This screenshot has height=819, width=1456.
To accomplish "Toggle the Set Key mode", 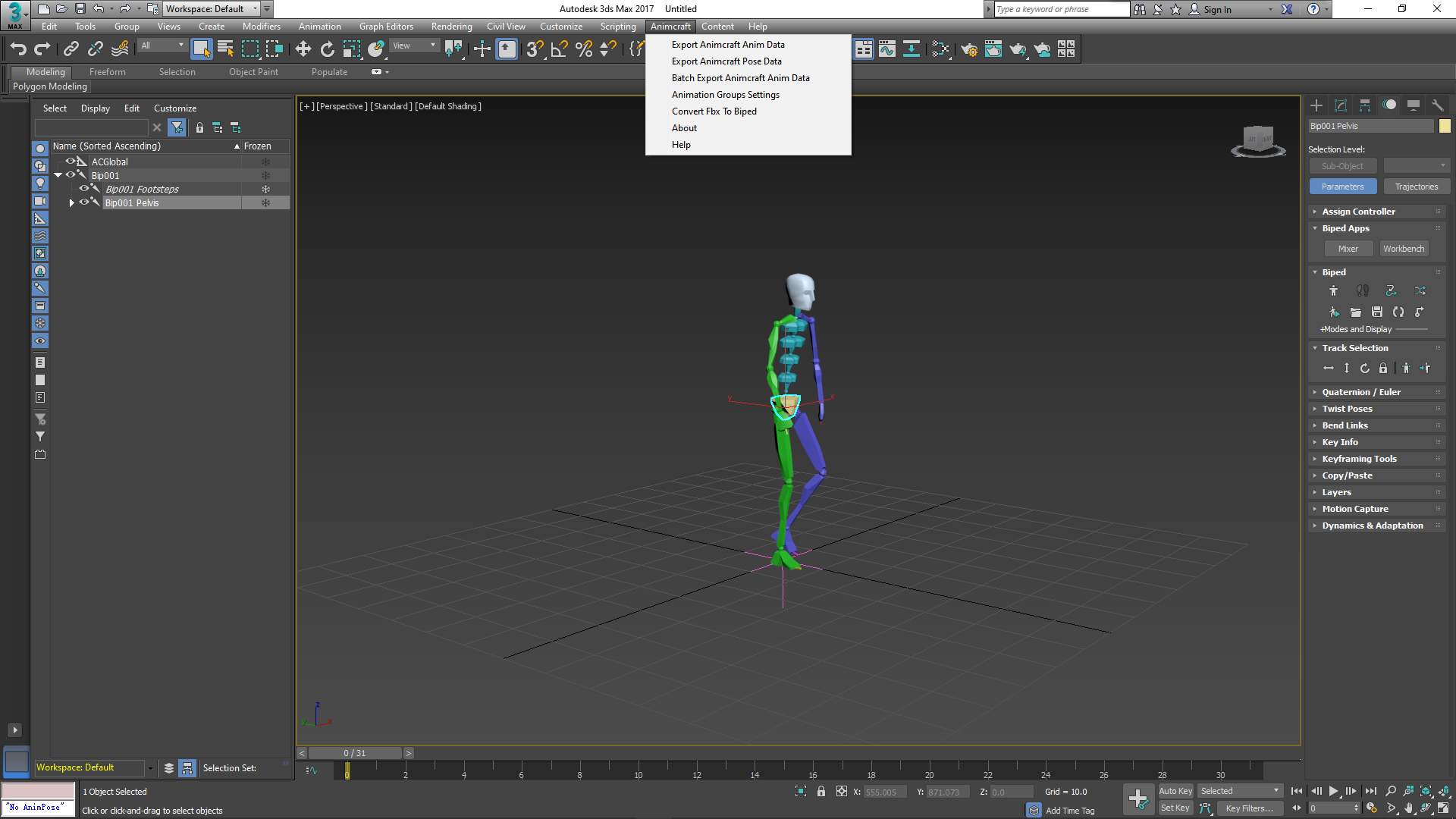I will [x=1175, y=808].
